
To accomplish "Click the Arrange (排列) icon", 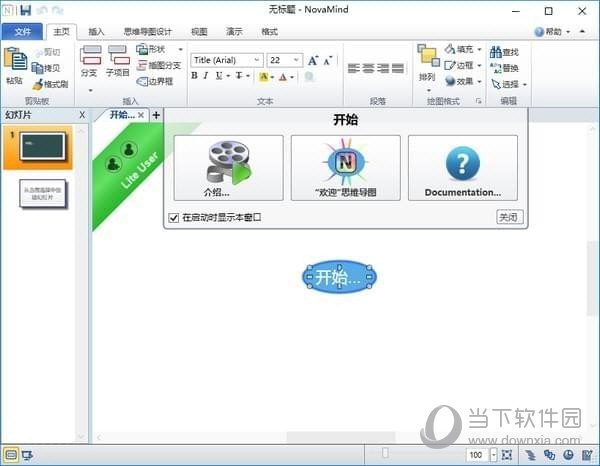I will (428, 56).
